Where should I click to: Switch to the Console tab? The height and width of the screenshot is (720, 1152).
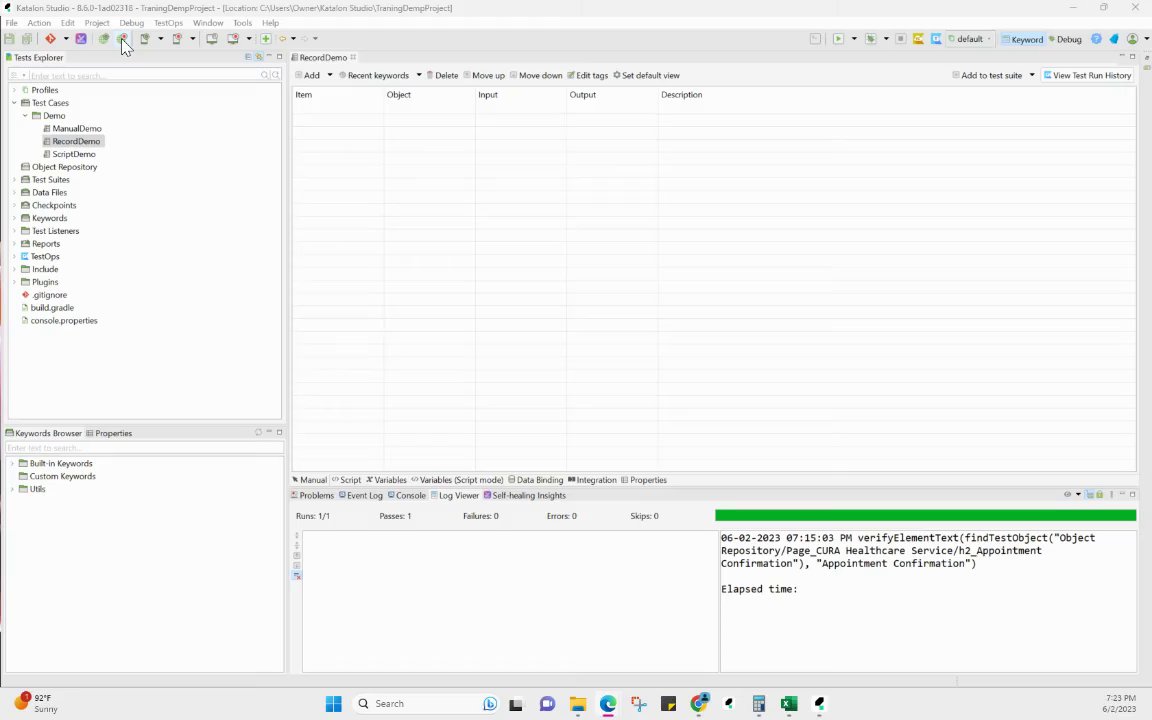pyautogui.click(x=407, y=495)
